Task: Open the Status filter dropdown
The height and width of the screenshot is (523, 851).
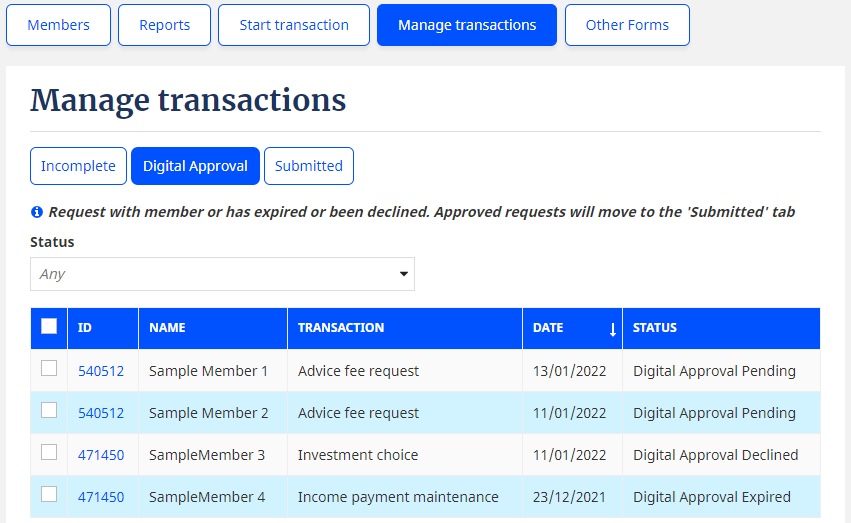Action: (x=222, y=274)
